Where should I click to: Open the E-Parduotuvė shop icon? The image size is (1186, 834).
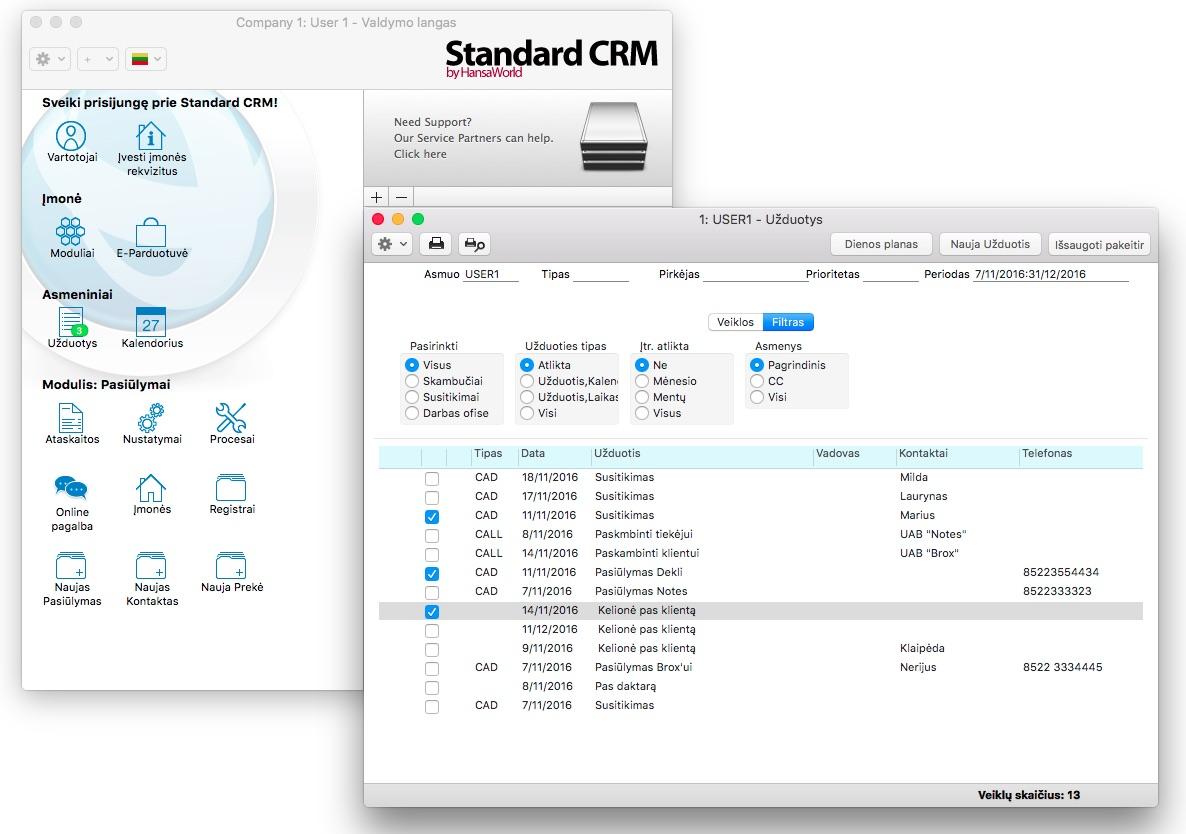[151, 231]
